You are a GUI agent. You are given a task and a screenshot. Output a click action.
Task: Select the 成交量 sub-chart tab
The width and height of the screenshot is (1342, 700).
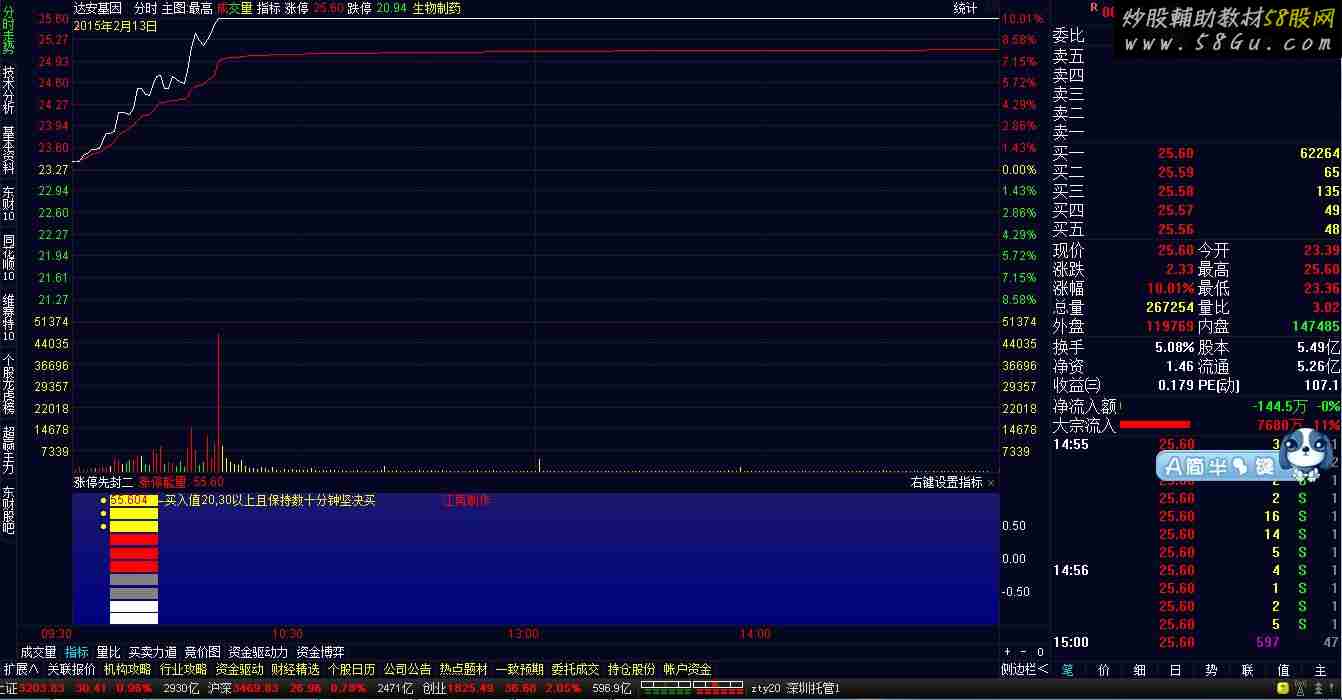pyautogui.click(x=38, y=652)
